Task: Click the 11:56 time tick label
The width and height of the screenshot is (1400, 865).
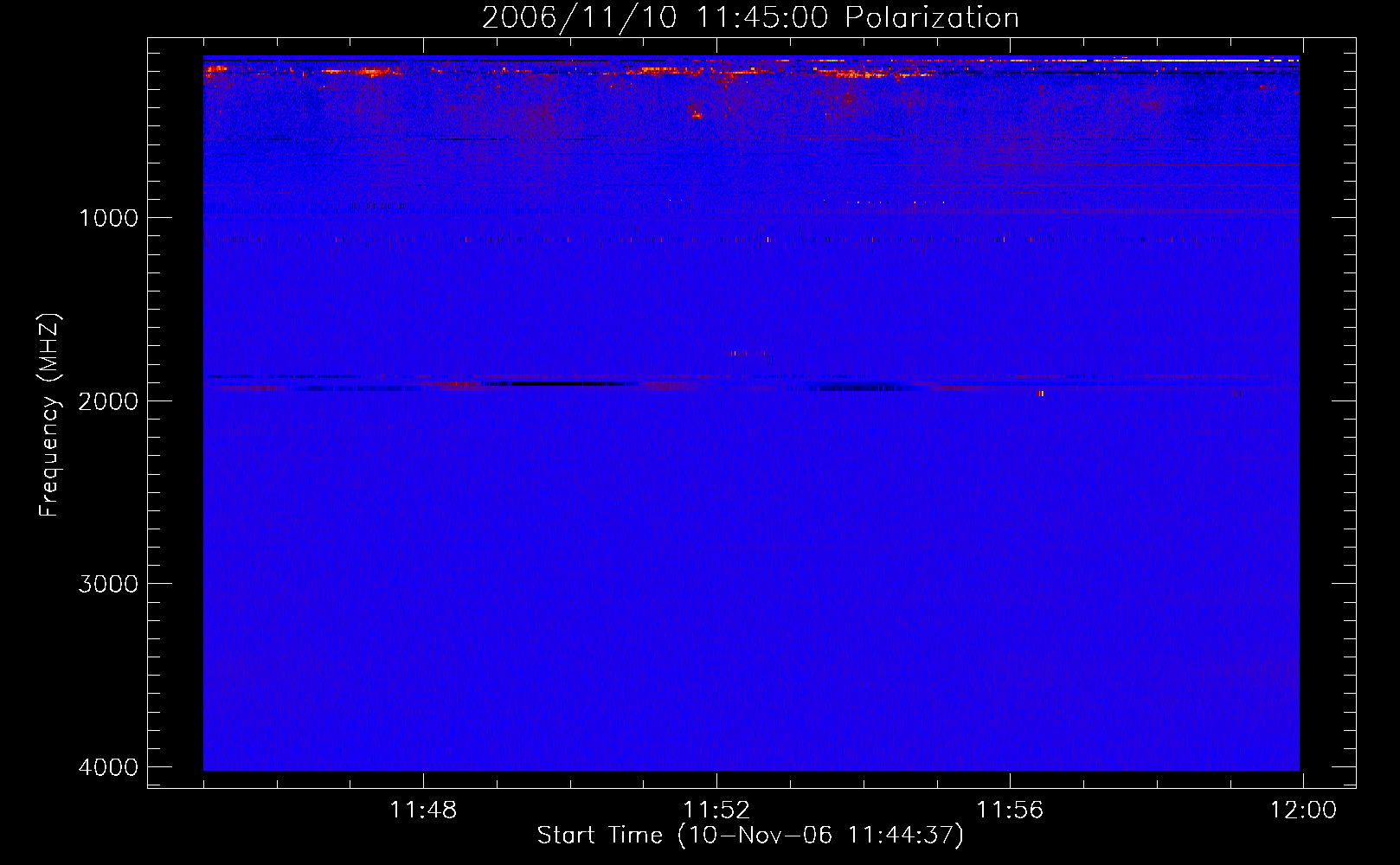Action: [1010, 811]
